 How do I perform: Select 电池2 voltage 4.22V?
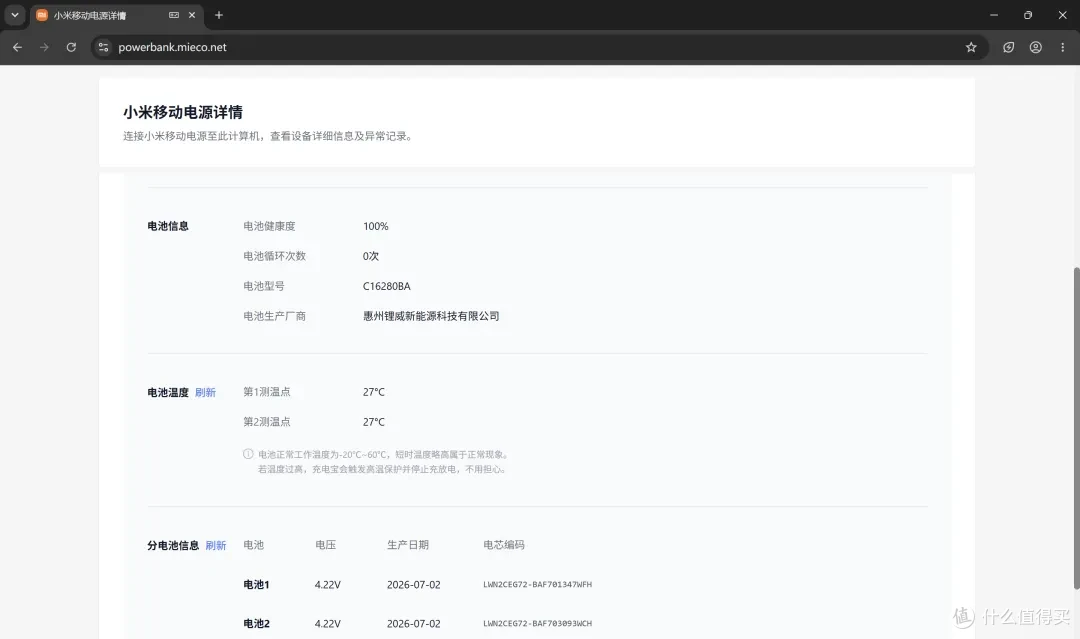[x=328, y=624]
